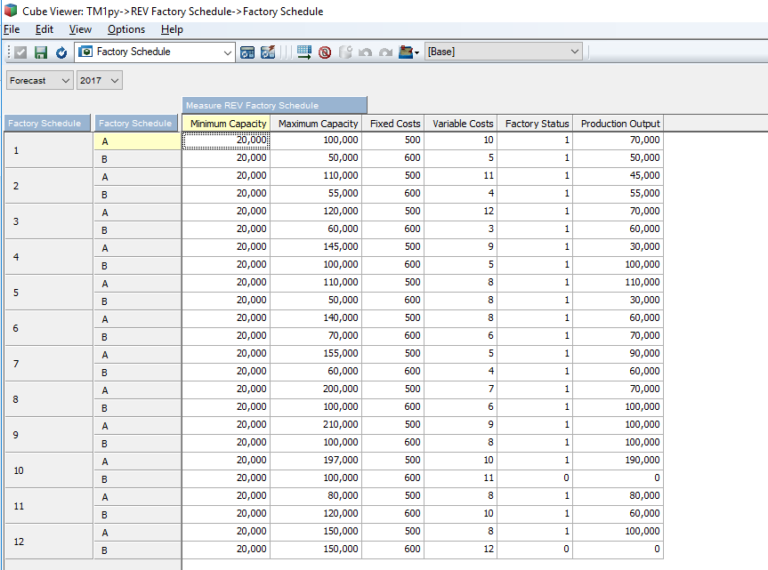The width and height of the screenshot is (768, 570).
Task: Click Maximum Capacity cell showing 210,000
Action: coord(316,425)
